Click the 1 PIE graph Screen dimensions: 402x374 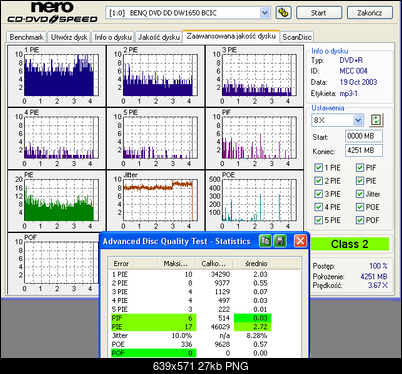[56, 76]
